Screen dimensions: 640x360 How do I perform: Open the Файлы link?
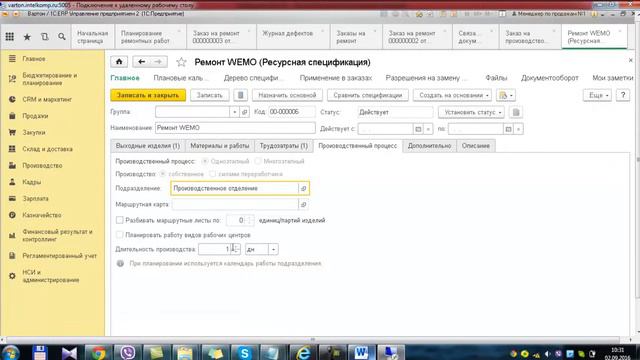(496, 78)
